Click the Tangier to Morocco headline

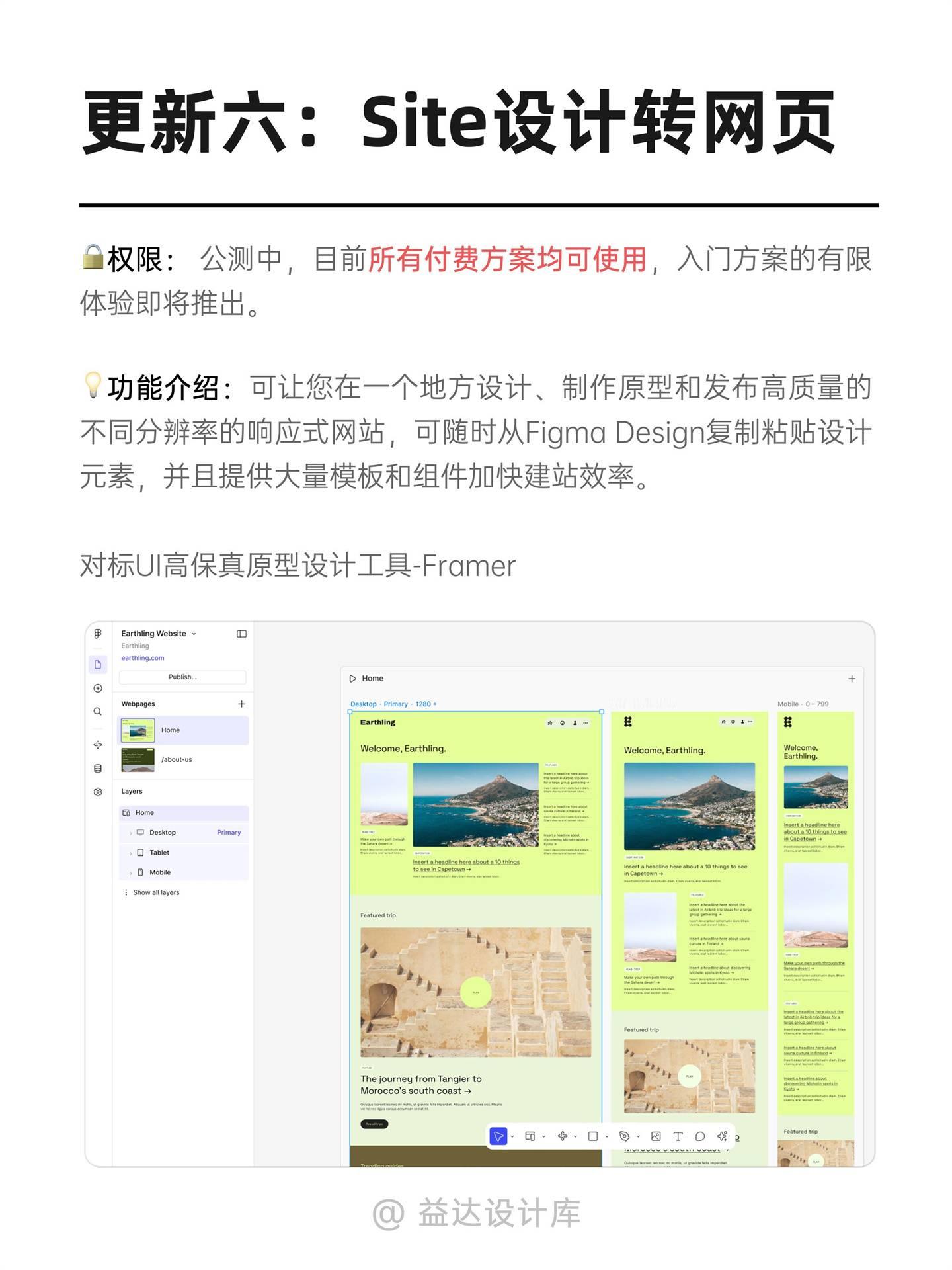tap(421, 1085)
